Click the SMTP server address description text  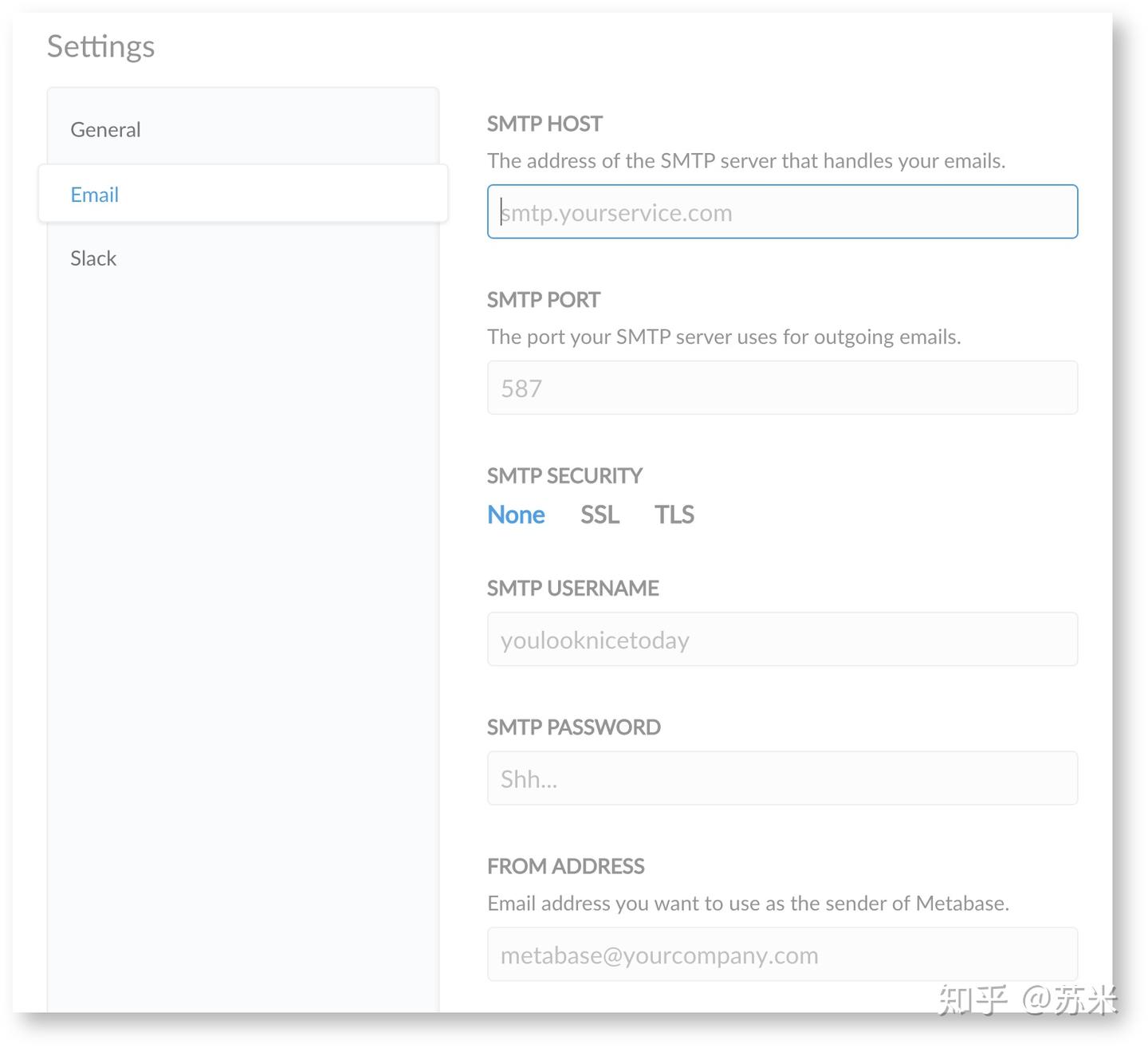click(x=746, y=161)
